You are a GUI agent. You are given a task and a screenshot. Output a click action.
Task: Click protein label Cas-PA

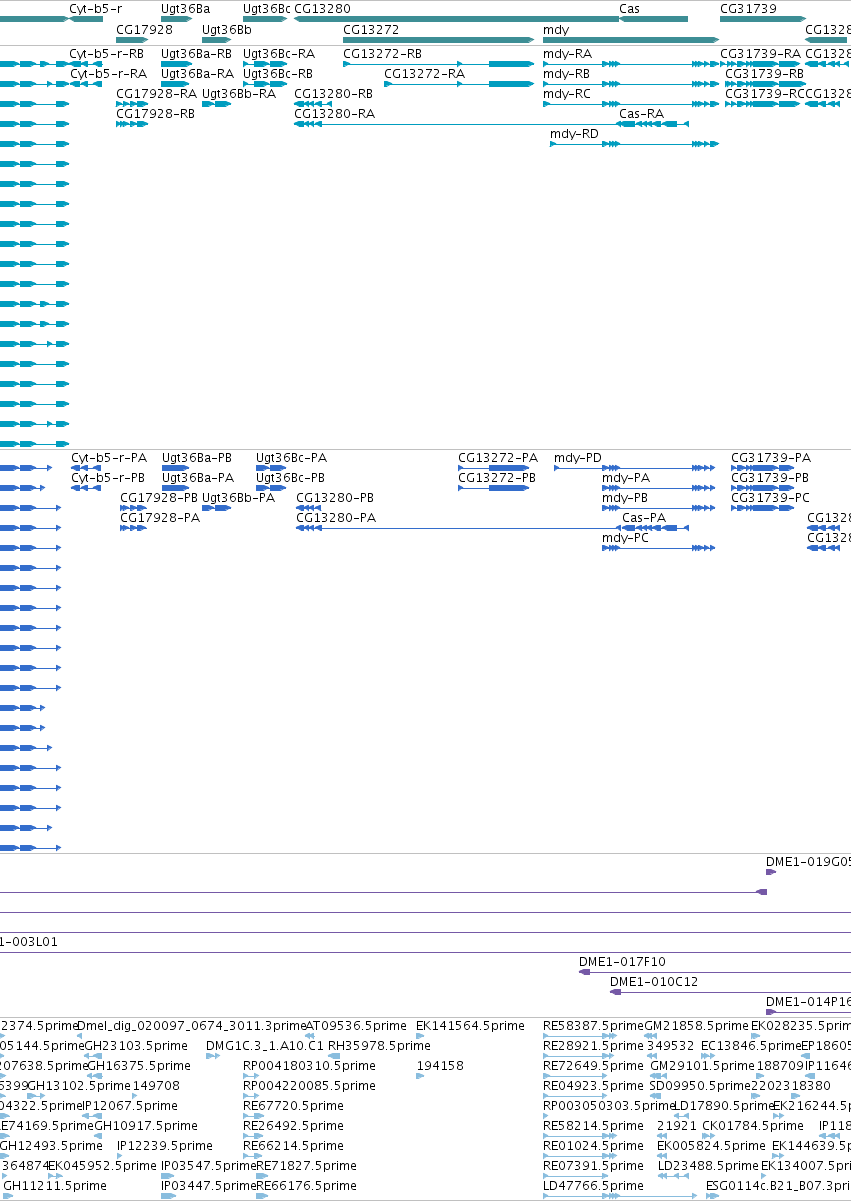(644, 517)
